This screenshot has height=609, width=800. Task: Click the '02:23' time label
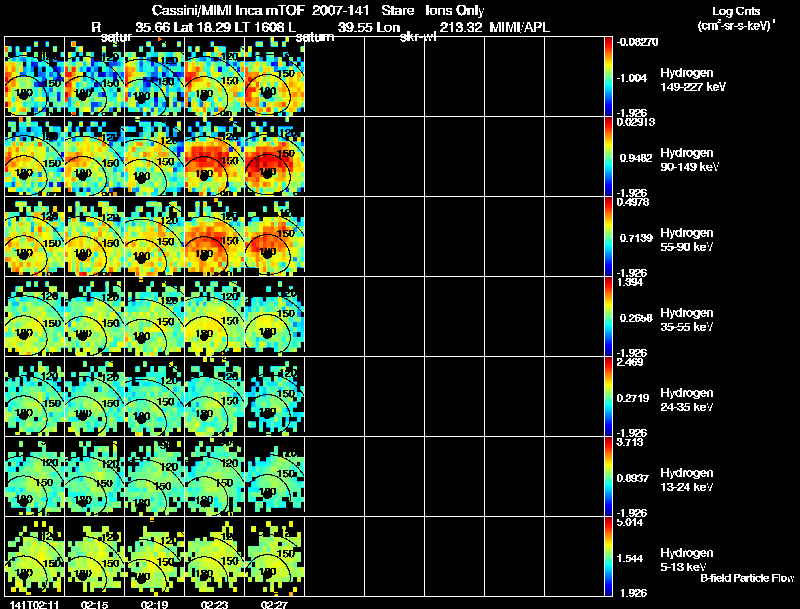click(x=214, y=604)
